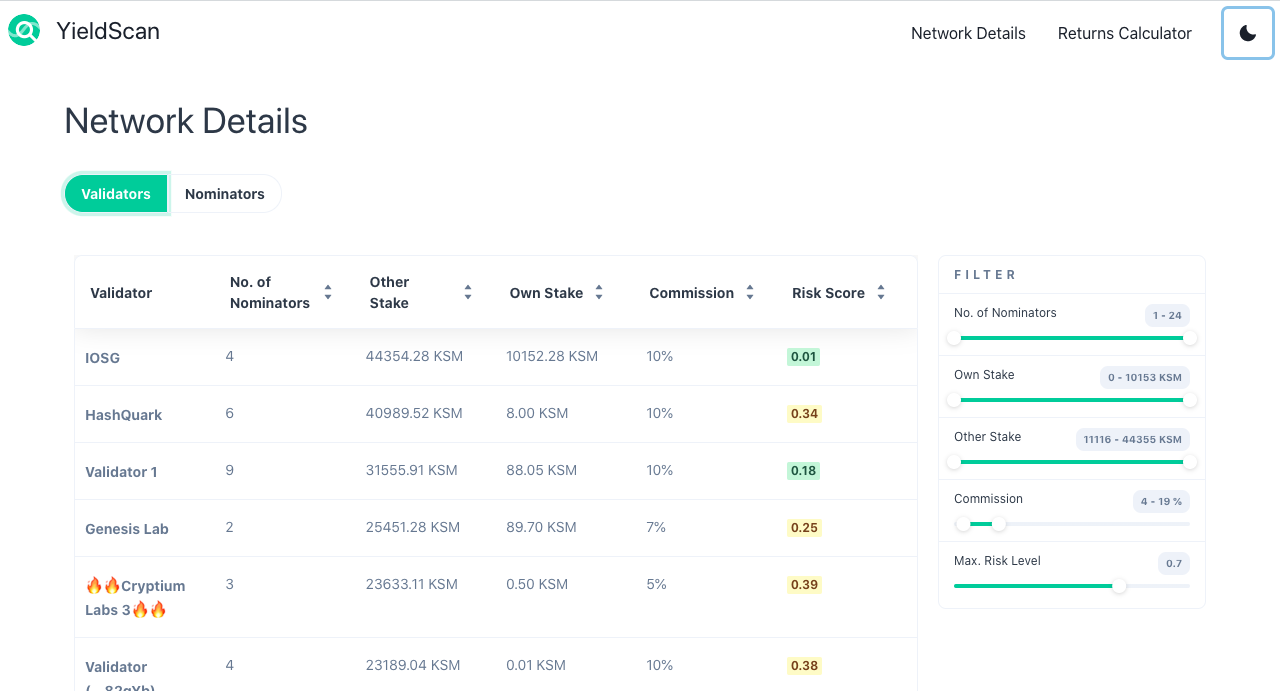Select the Genesis Lab validator
Screen dimensions: 1280x691
[127, 528]
